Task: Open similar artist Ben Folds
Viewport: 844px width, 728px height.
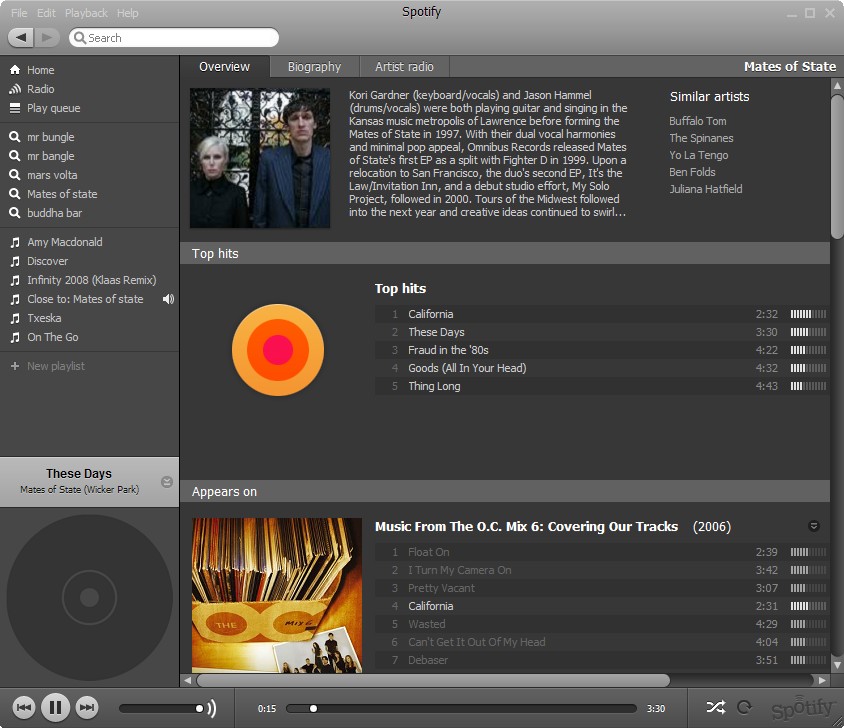Action: (692, 172)
